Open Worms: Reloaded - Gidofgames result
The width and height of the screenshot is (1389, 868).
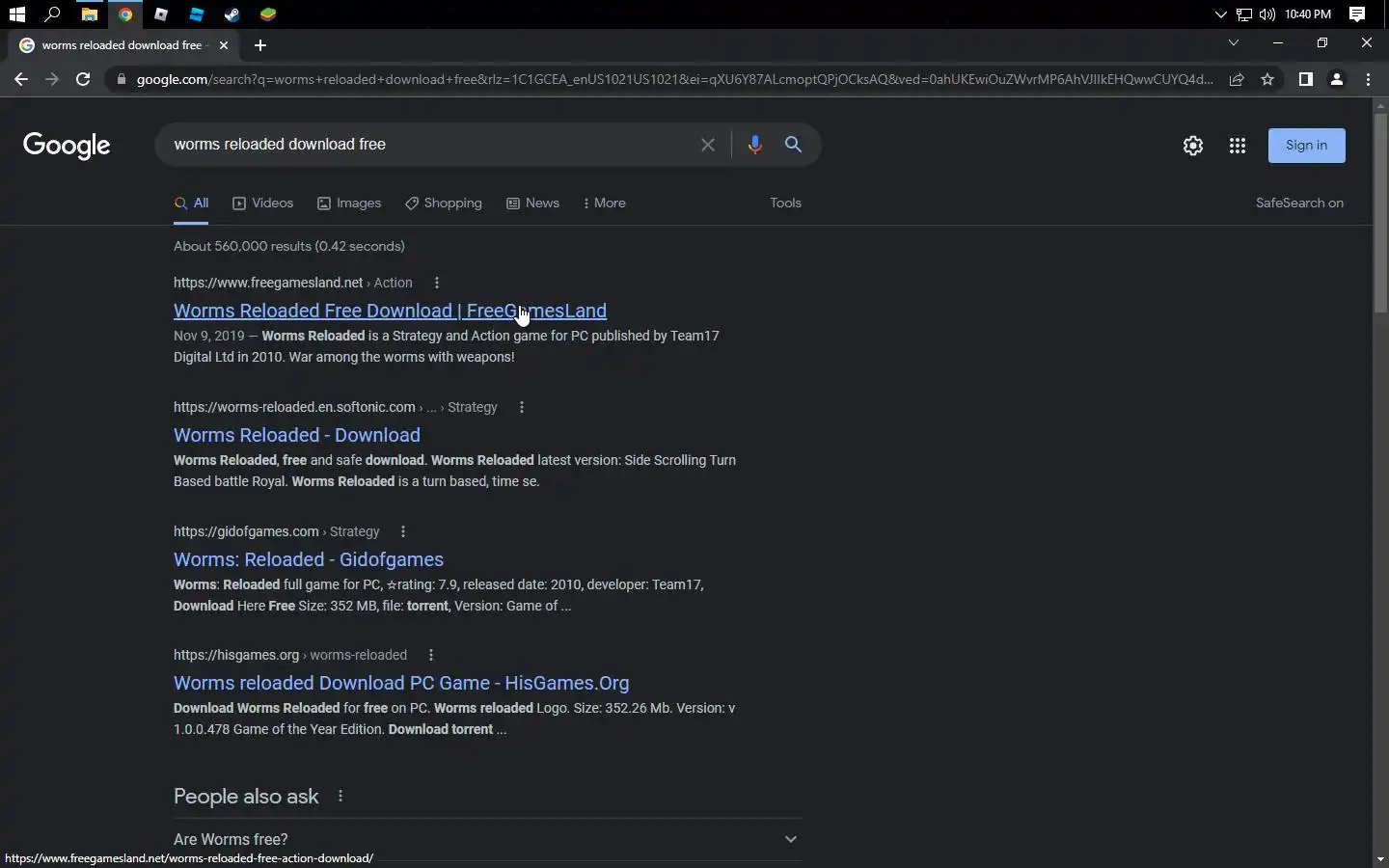coord(309,559)
